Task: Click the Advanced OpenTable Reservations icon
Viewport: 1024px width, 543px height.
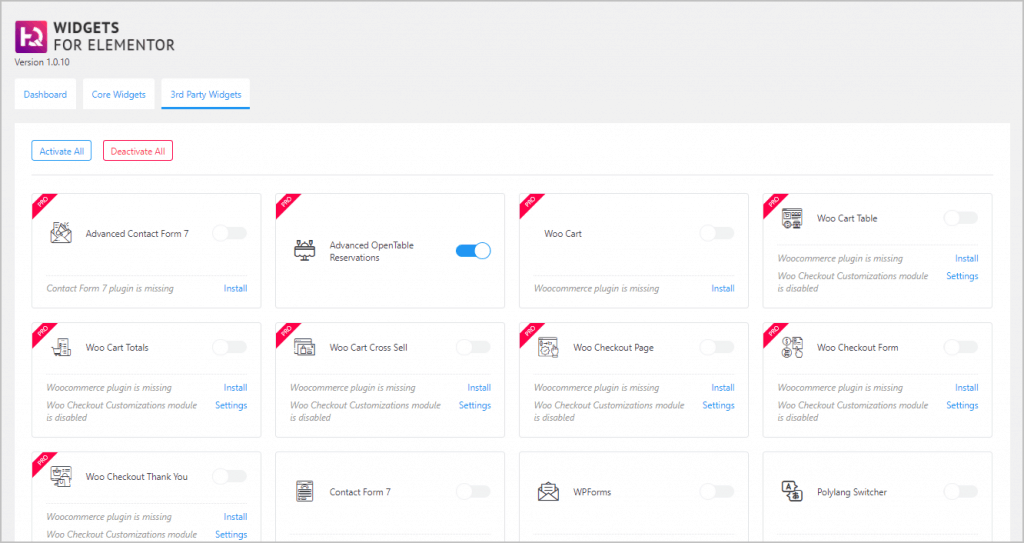Action: [x=305, y=251]
